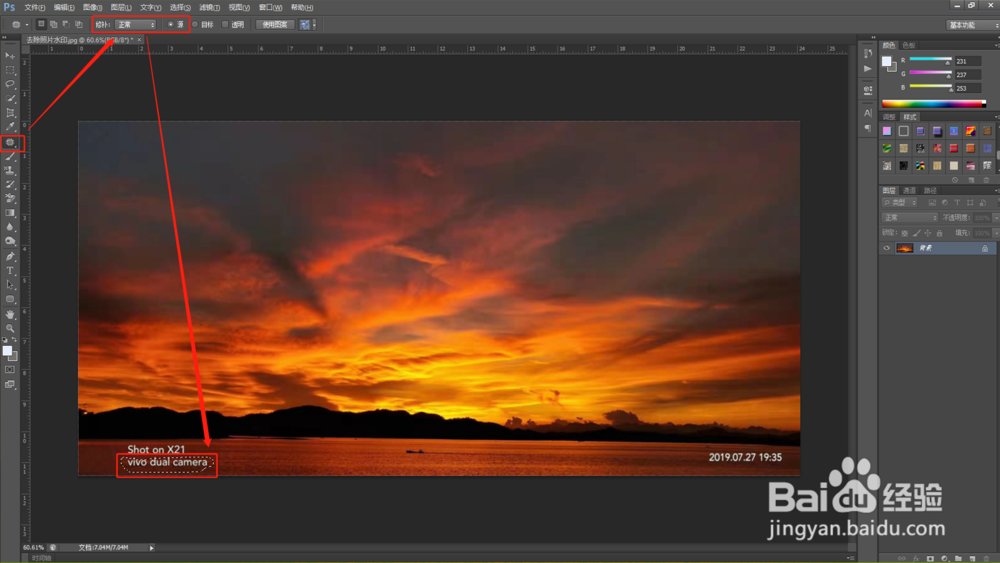1000x563 pixels.
Task: Select the Rectangle shape tool
Action: point(10,299)
